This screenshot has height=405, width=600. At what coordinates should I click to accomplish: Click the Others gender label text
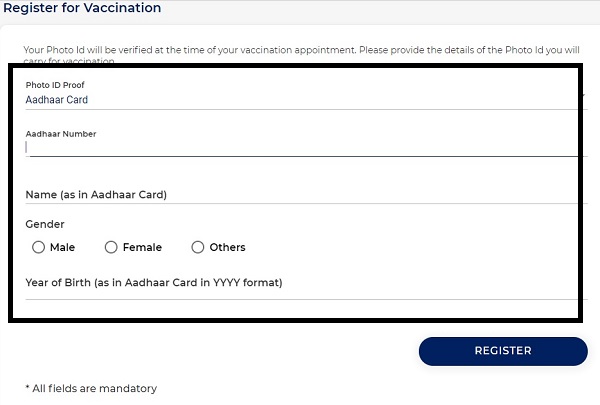point(227,247)
